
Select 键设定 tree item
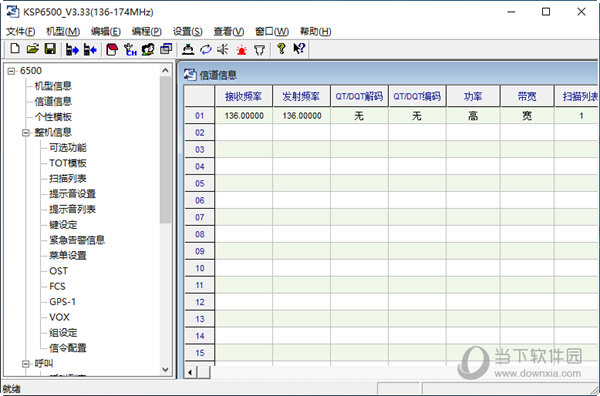pyautogui.click(x=64, y=225)
